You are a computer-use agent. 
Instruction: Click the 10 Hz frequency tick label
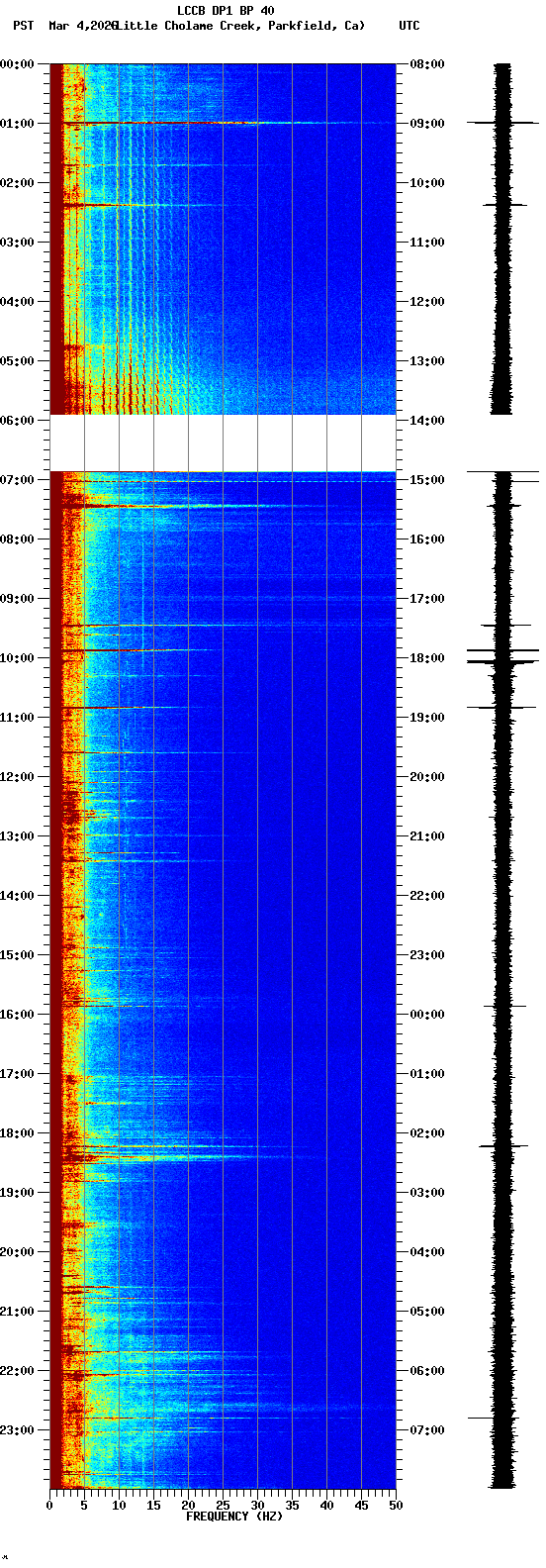(119, 1505)
